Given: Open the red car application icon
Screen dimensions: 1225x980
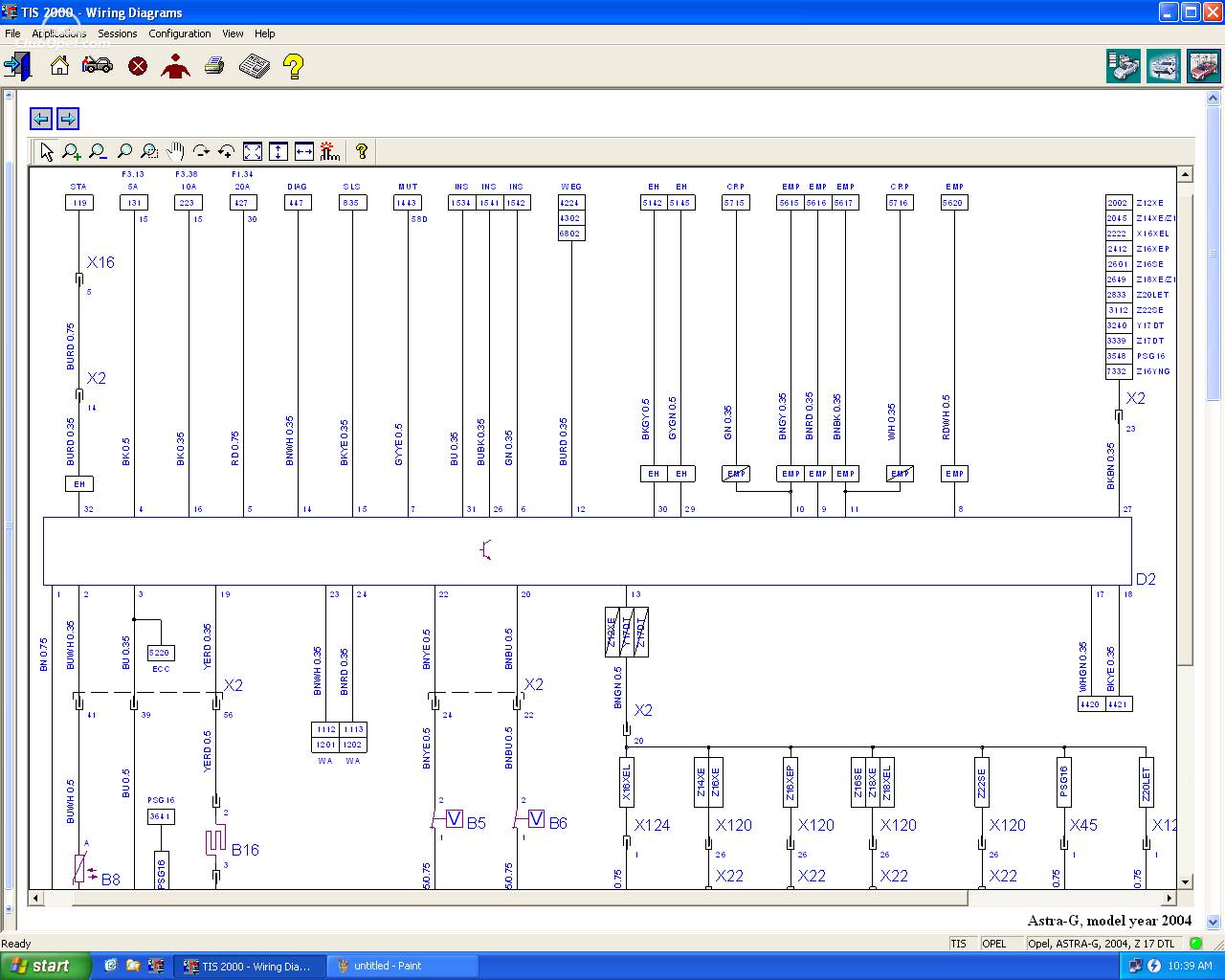Looking at the screenshot, I should click(x=1204, y=66).
